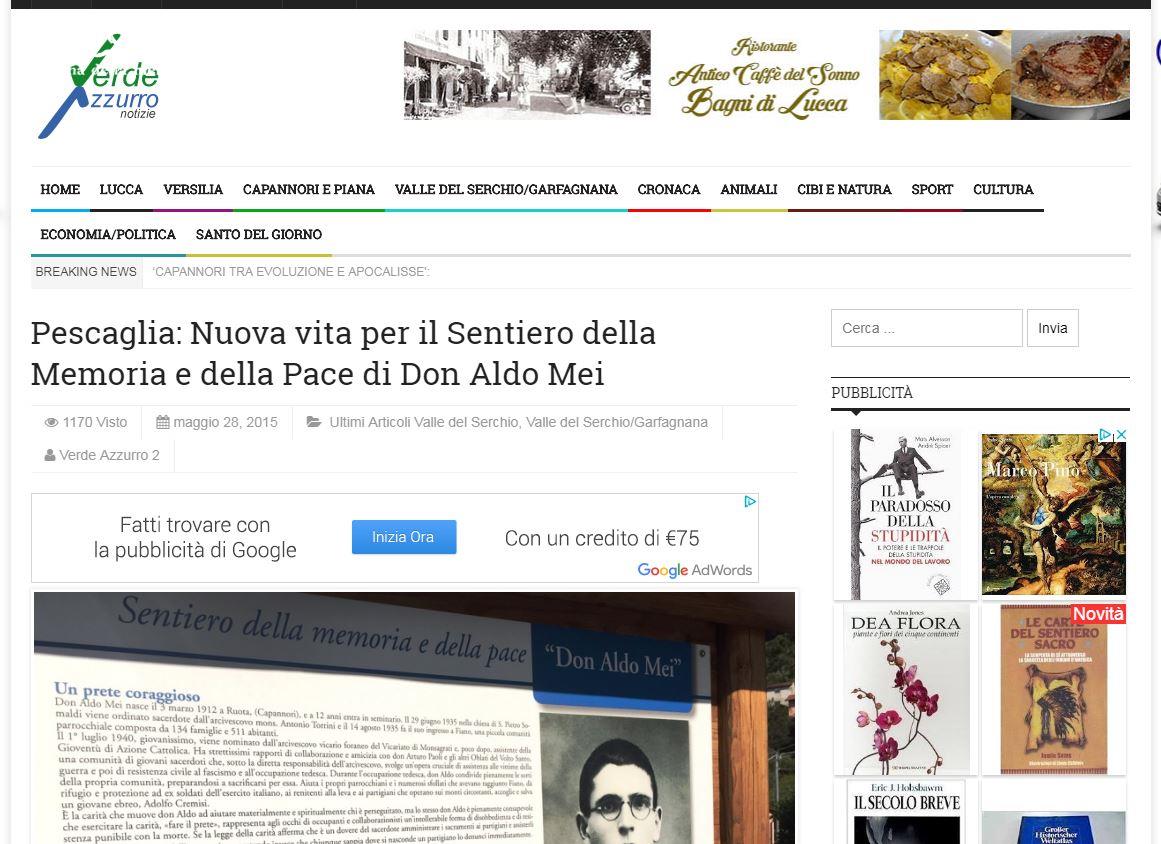Viewport: 1161px width, 844px height.
Task: Click the eye icon beside 1170 Visto
Action: 51,422
